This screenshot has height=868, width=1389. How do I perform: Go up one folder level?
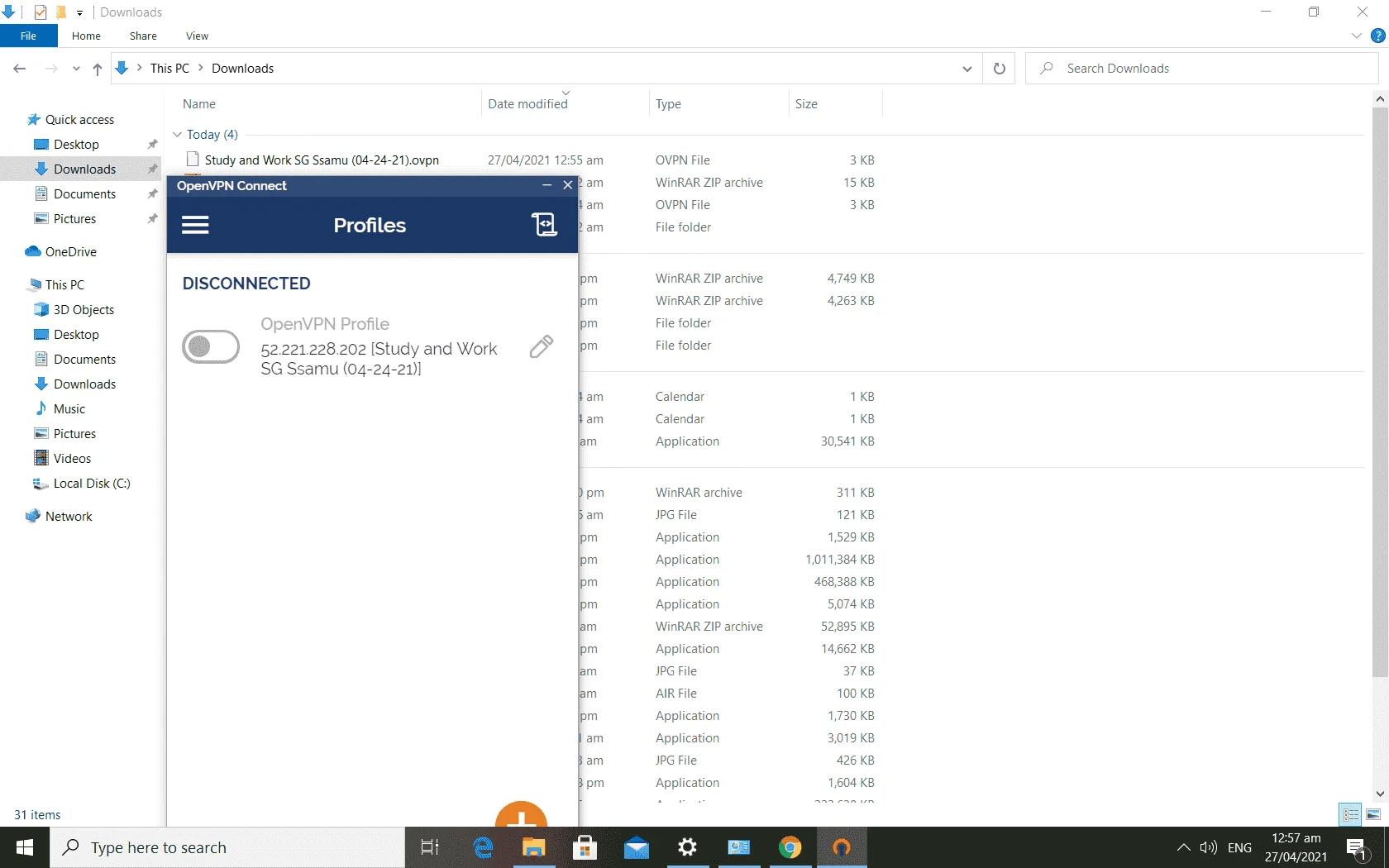pos(98,69)
